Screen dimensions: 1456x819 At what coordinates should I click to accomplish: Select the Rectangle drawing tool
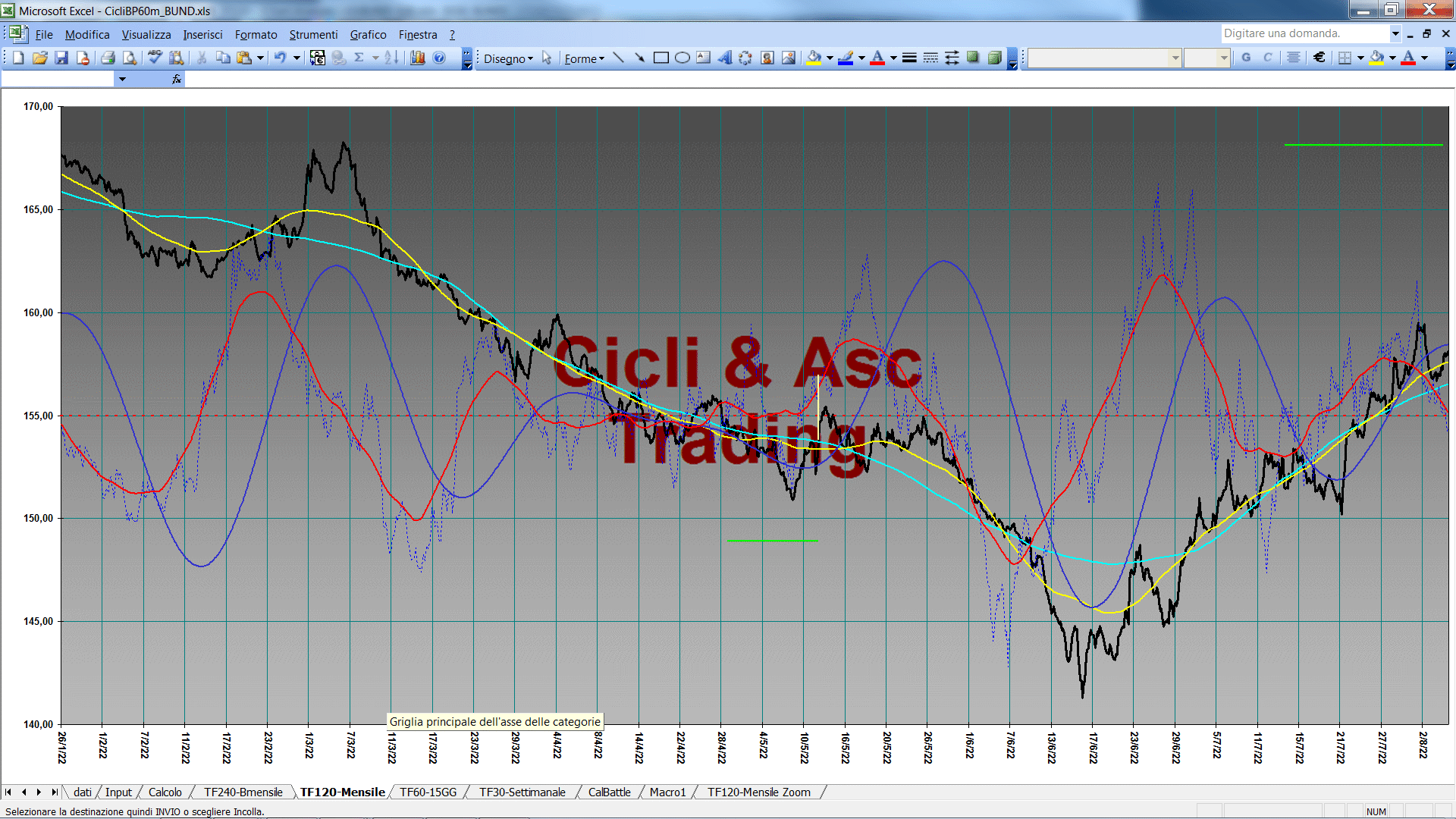(x=661, y=58)
